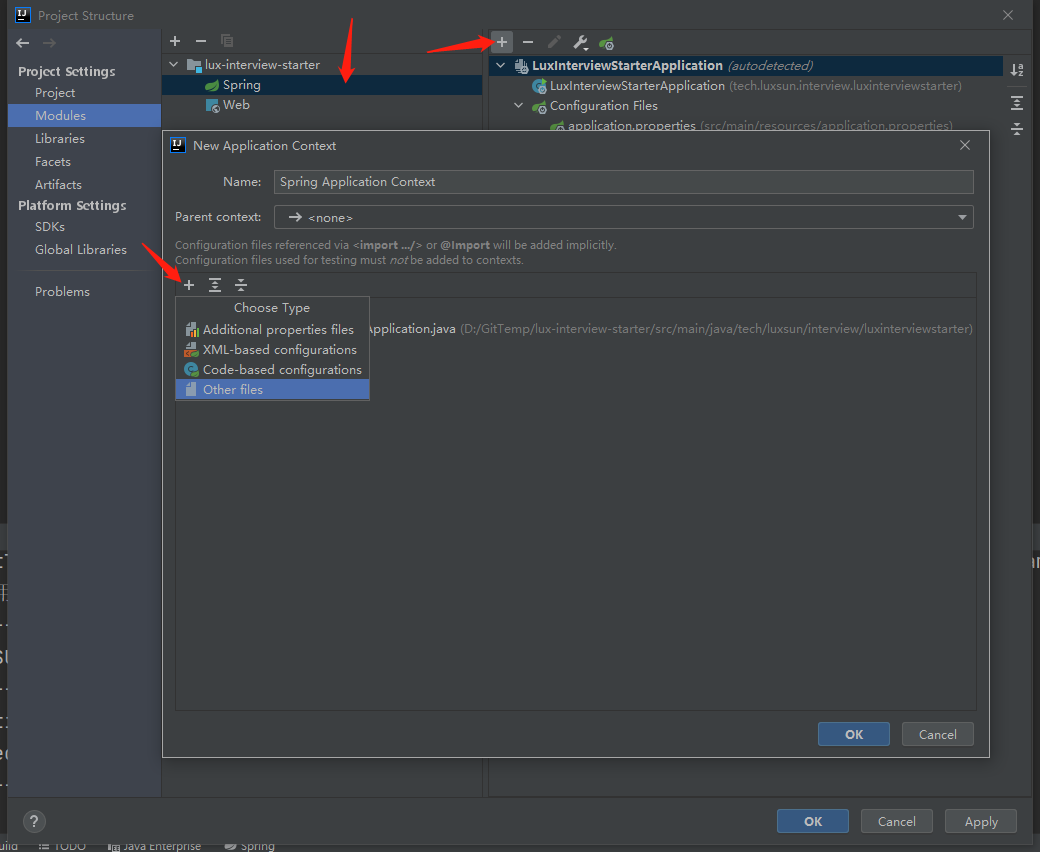1040x852 pixels.
Task: Expand all files in the context dialog
Action: [215, 285]
